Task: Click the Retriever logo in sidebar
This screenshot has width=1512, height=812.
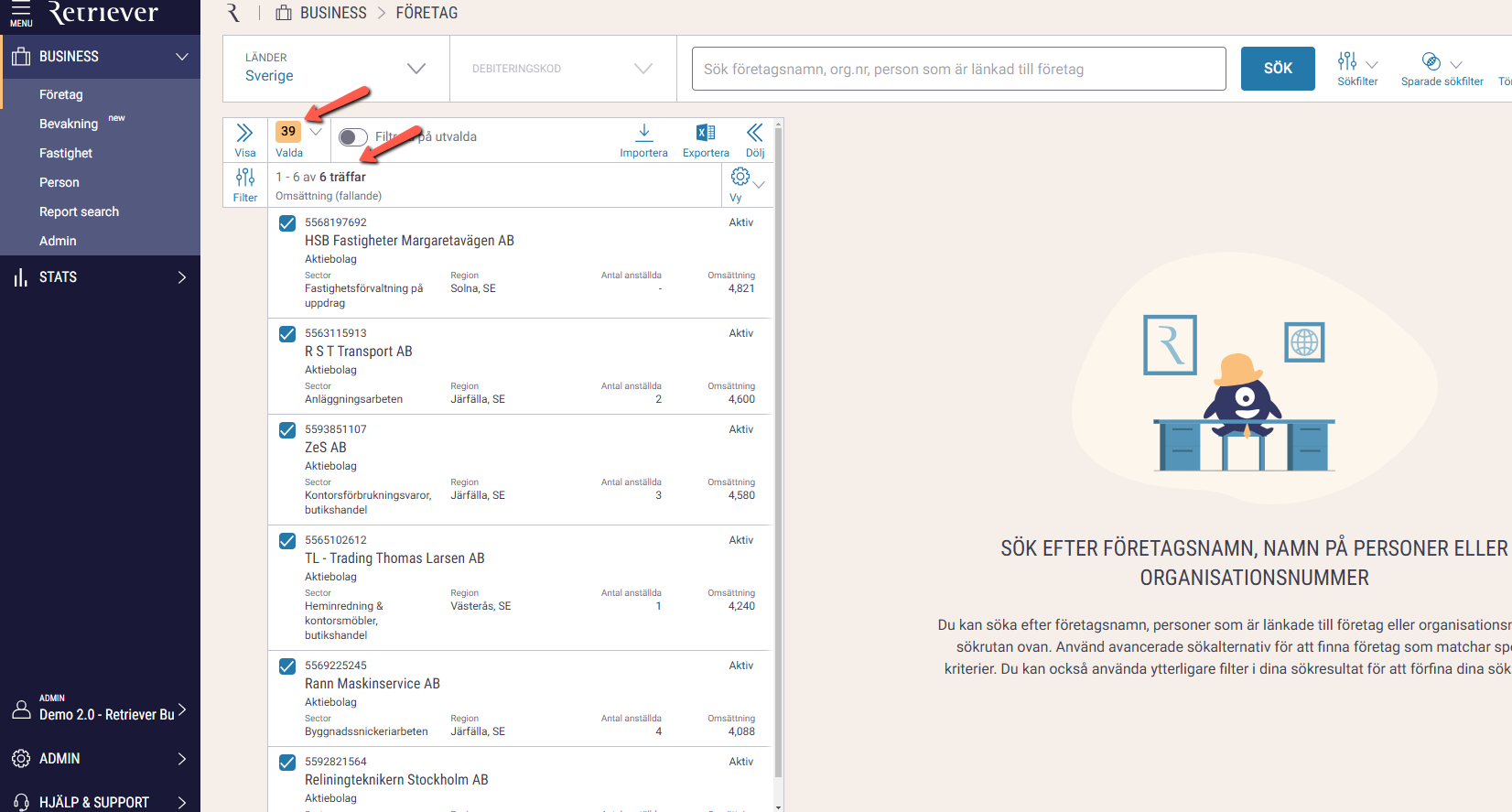Action: pyautogui.click(x=103, y=13)
